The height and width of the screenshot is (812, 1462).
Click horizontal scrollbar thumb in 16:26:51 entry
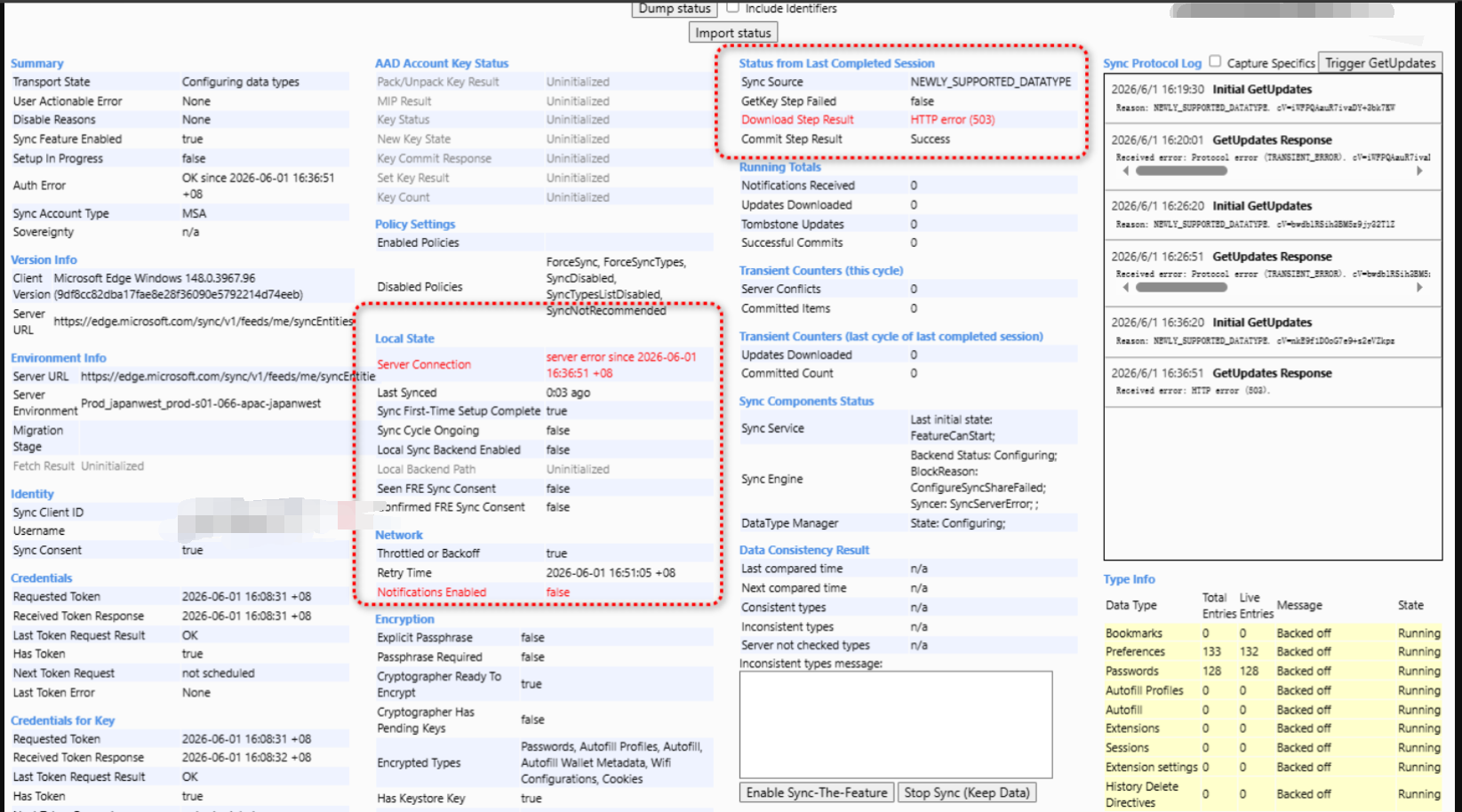click(1181, 287)
